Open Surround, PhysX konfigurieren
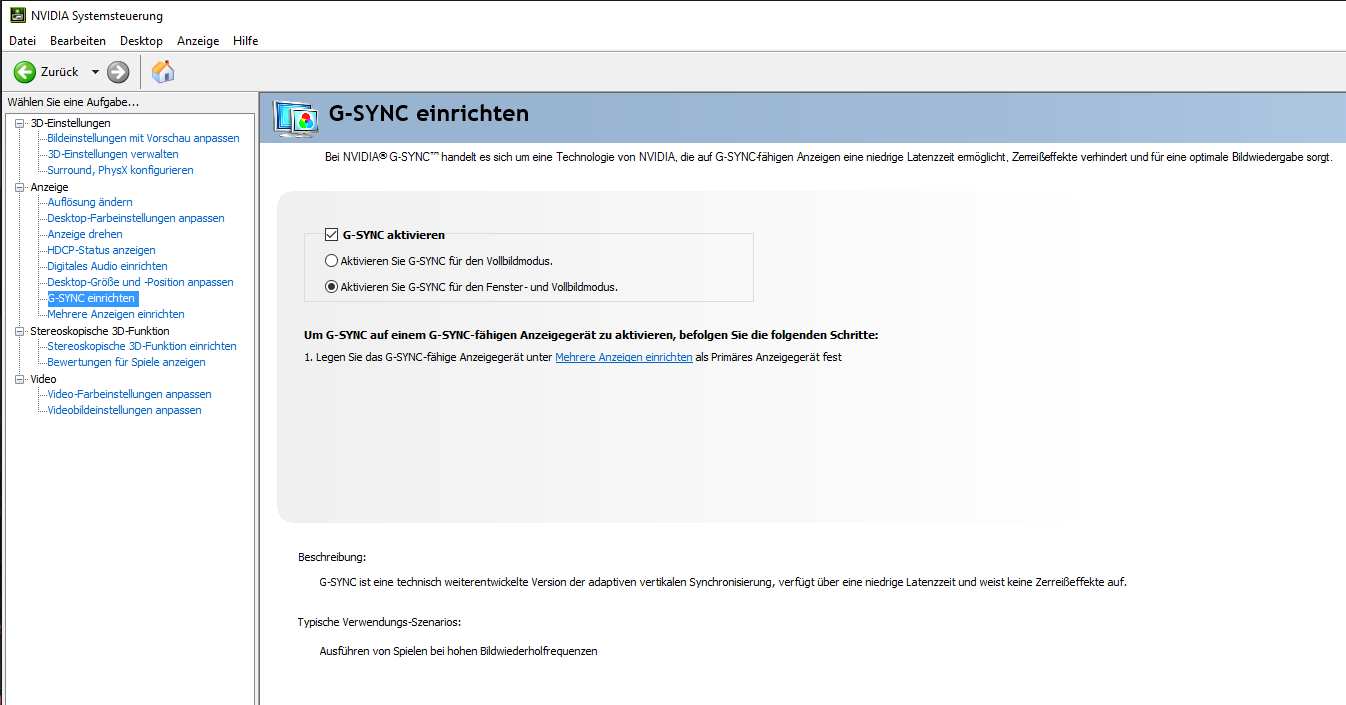 pyautogui.click(x=121, y=170)
